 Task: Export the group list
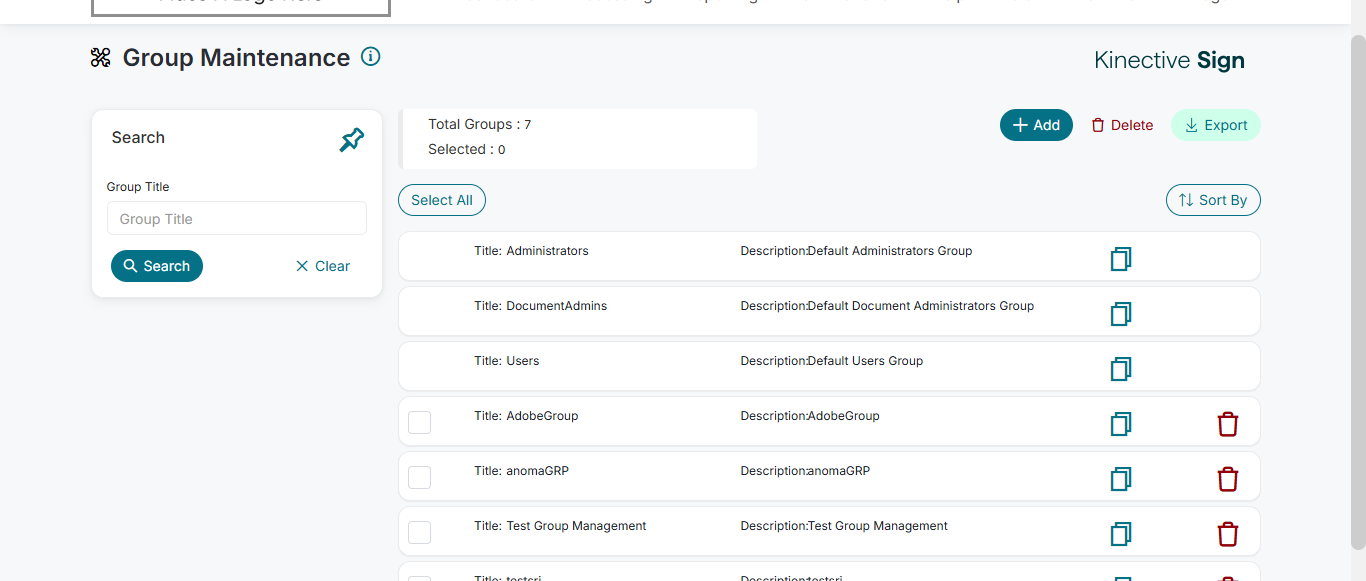point(1215,125)
